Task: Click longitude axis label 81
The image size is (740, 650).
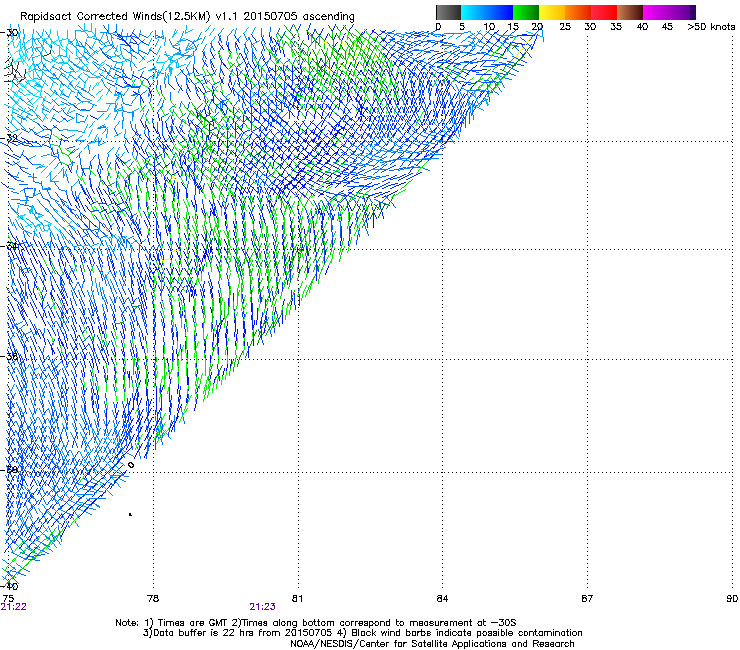Action: (297, 598)
